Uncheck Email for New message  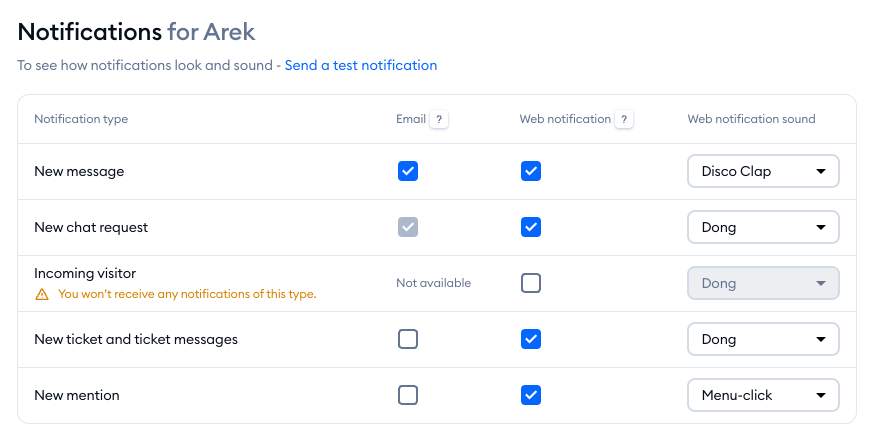[x=408, y=171]
